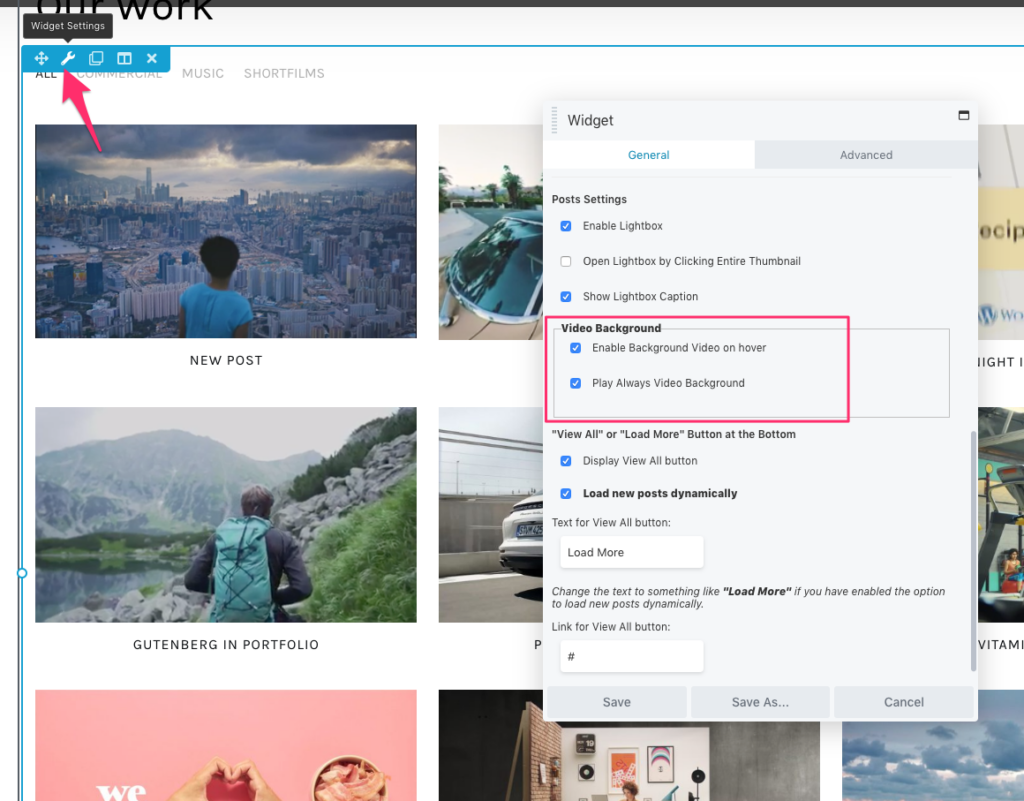Viewport: 1024px width, 801px height.
Task: Uncheck Display View All button option
Action: [x=566, y=461]
